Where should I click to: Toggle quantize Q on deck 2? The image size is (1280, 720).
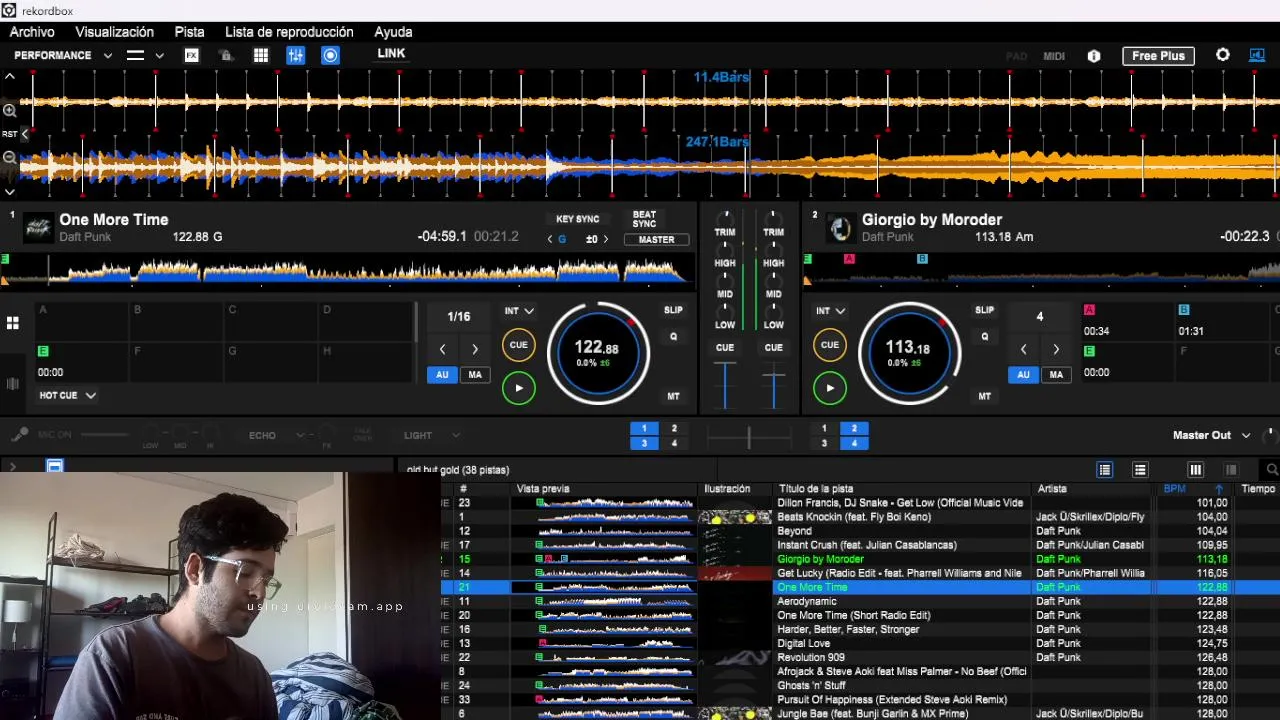coord(984,337)
